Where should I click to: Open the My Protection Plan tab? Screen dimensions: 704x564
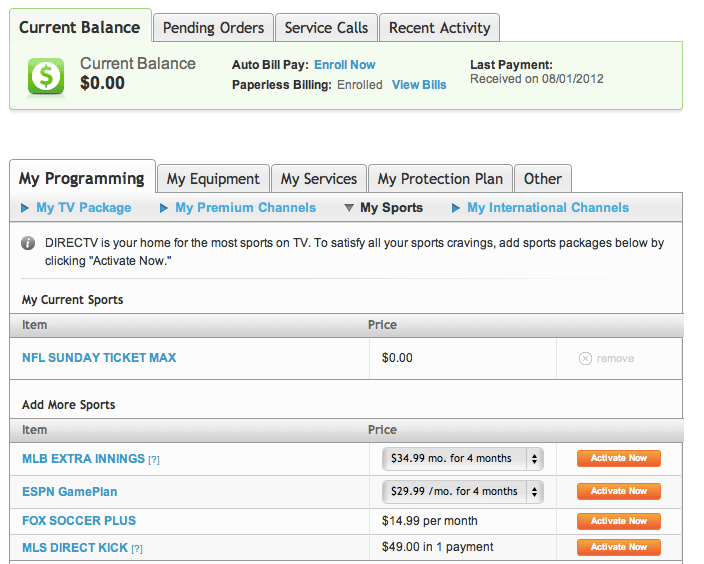click(440, 179)
